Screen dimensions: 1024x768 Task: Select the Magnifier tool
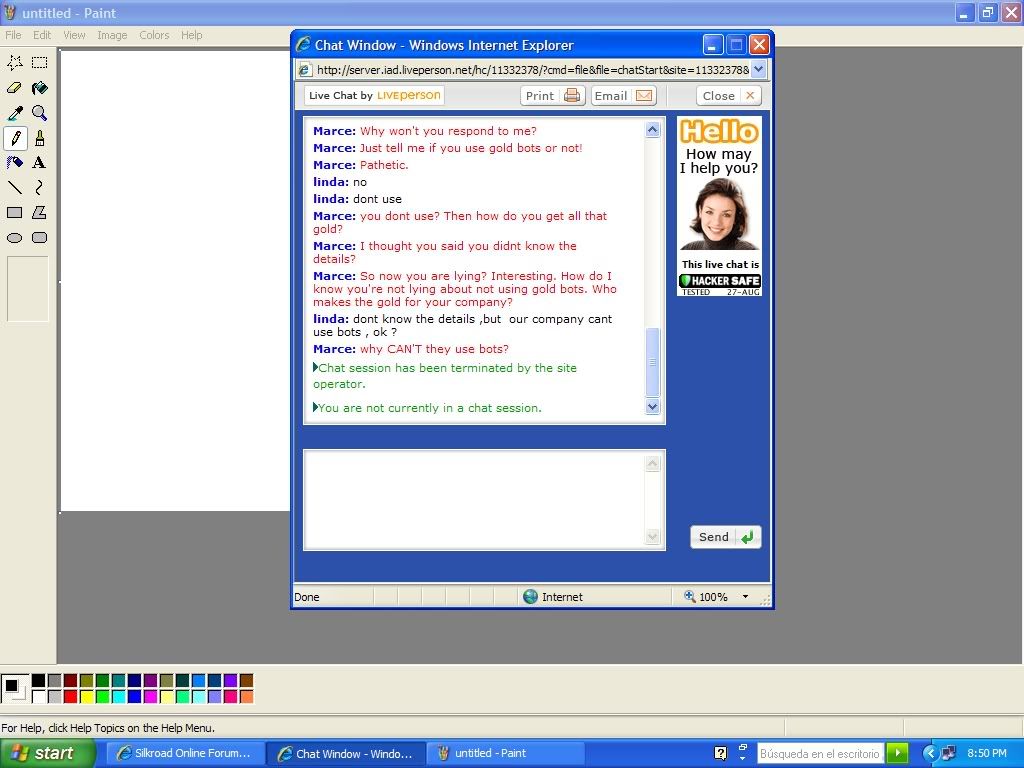(x=39, y=113)
